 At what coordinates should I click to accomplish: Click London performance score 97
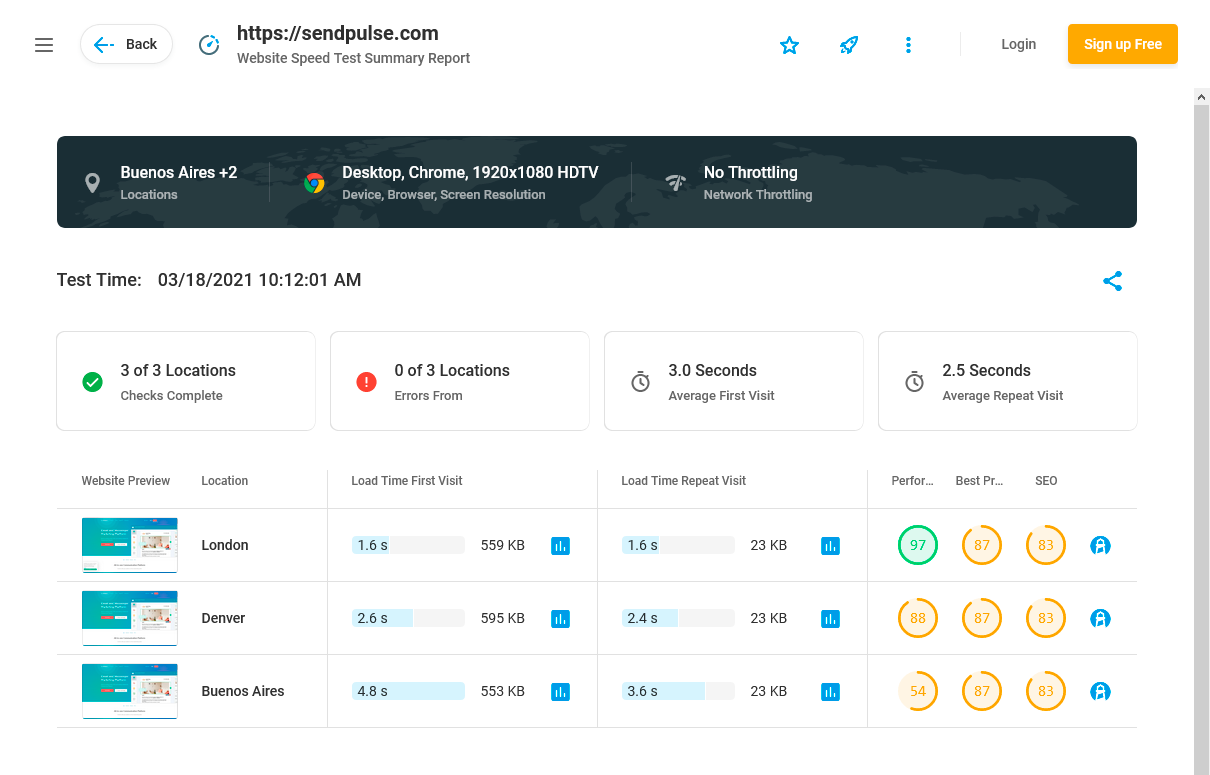[x=918, y=545]
